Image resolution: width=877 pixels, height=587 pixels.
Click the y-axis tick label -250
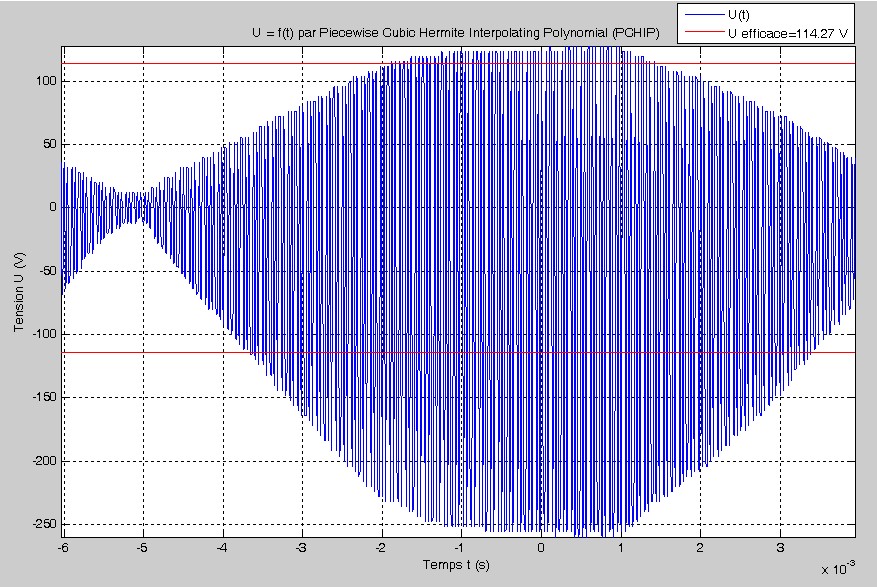click(x=44, y=524)
